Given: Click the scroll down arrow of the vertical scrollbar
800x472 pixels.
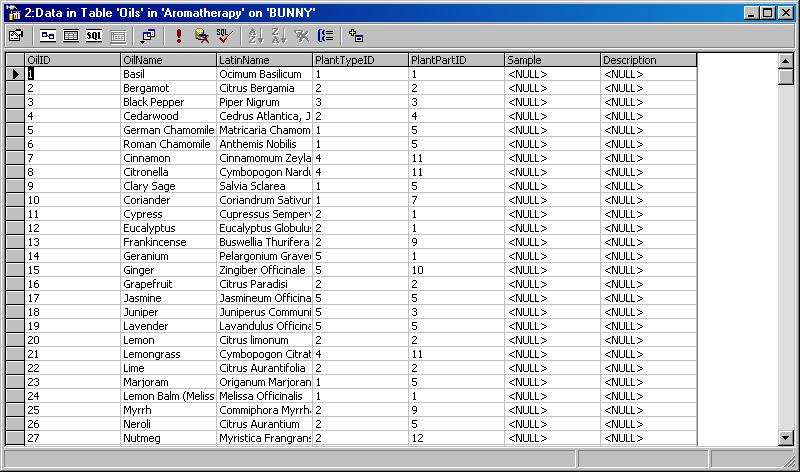Looking at the screenshot, I should [x=785, y=437].
